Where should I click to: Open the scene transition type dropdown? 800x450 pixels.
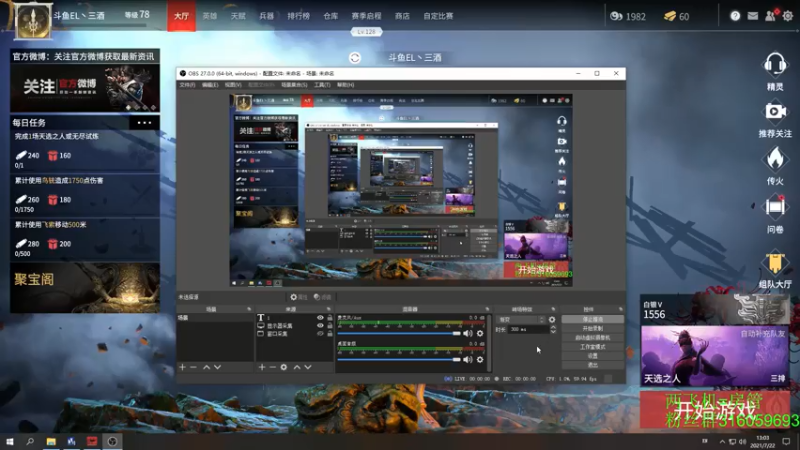point(520,320)
